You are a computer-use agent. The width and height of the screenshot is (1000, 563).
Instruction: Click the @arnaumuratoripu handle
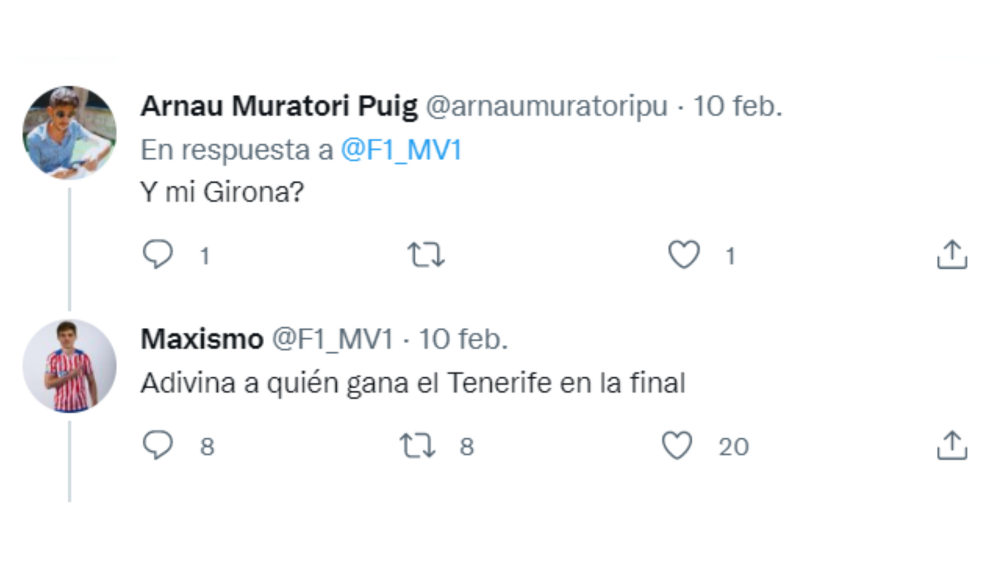547,107
